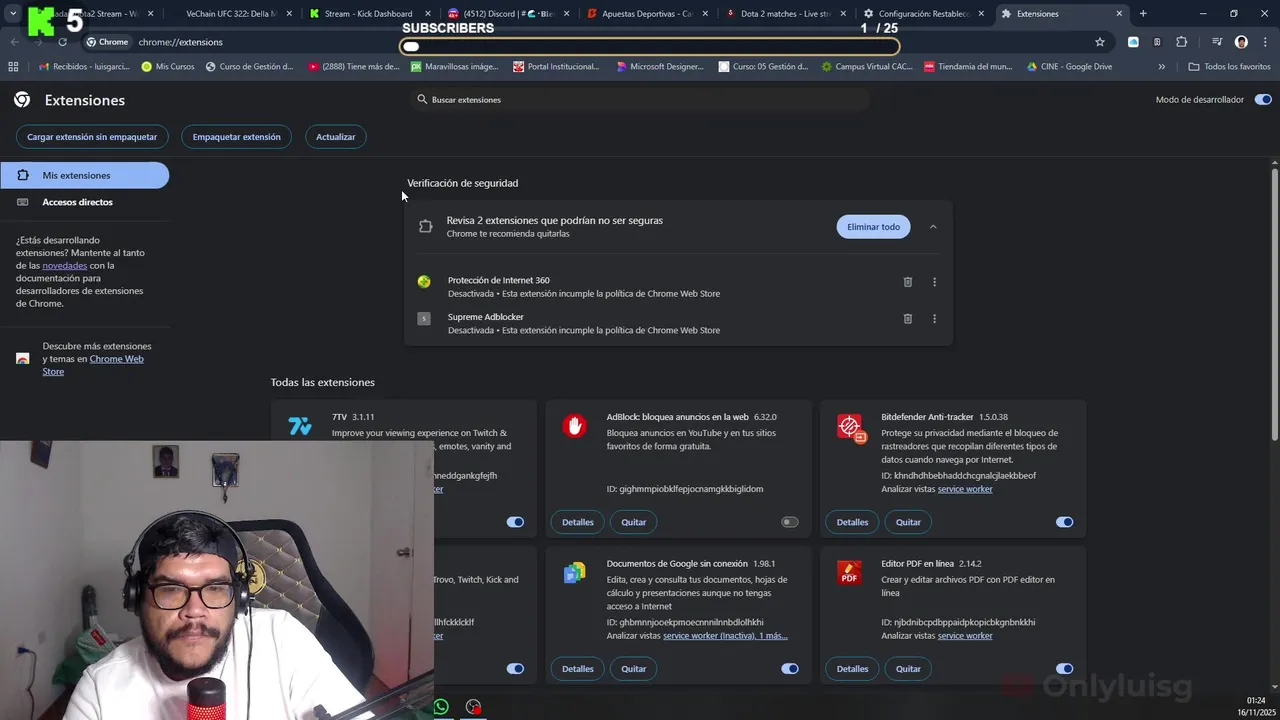The image size is (1280, 720).
Task: Open a new tab with plus icon
Action: (x=1143, y=14)
